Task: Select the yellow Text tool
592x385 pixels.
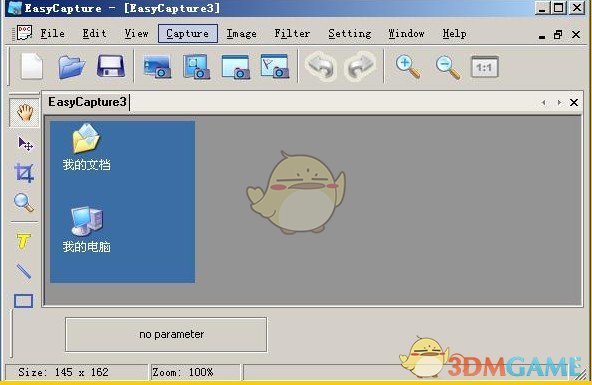Action: pyautogui.click(x=23, y=241)
